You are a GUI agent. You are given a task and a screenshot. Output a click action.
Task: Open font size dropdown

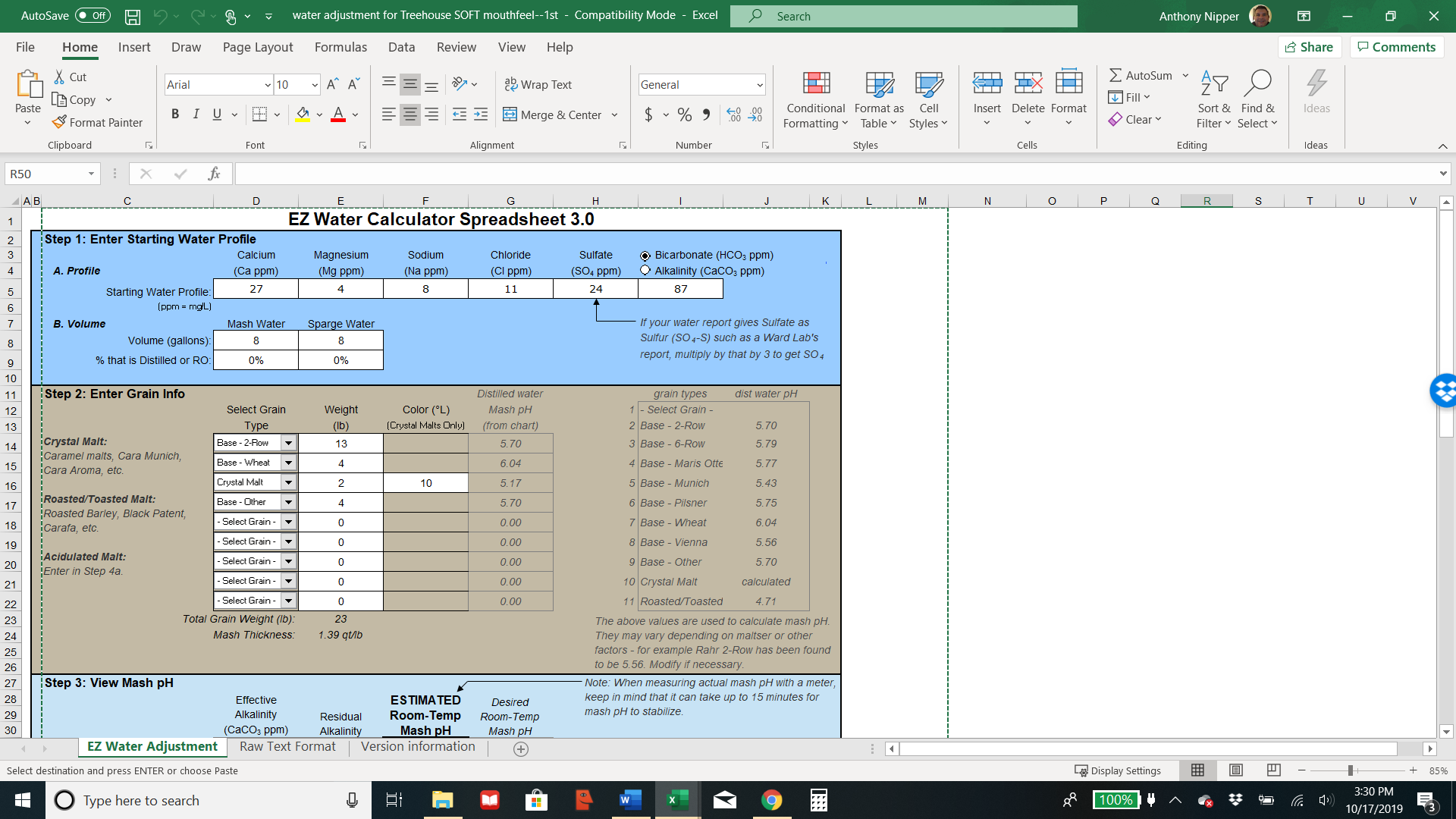tap(315, 85)
